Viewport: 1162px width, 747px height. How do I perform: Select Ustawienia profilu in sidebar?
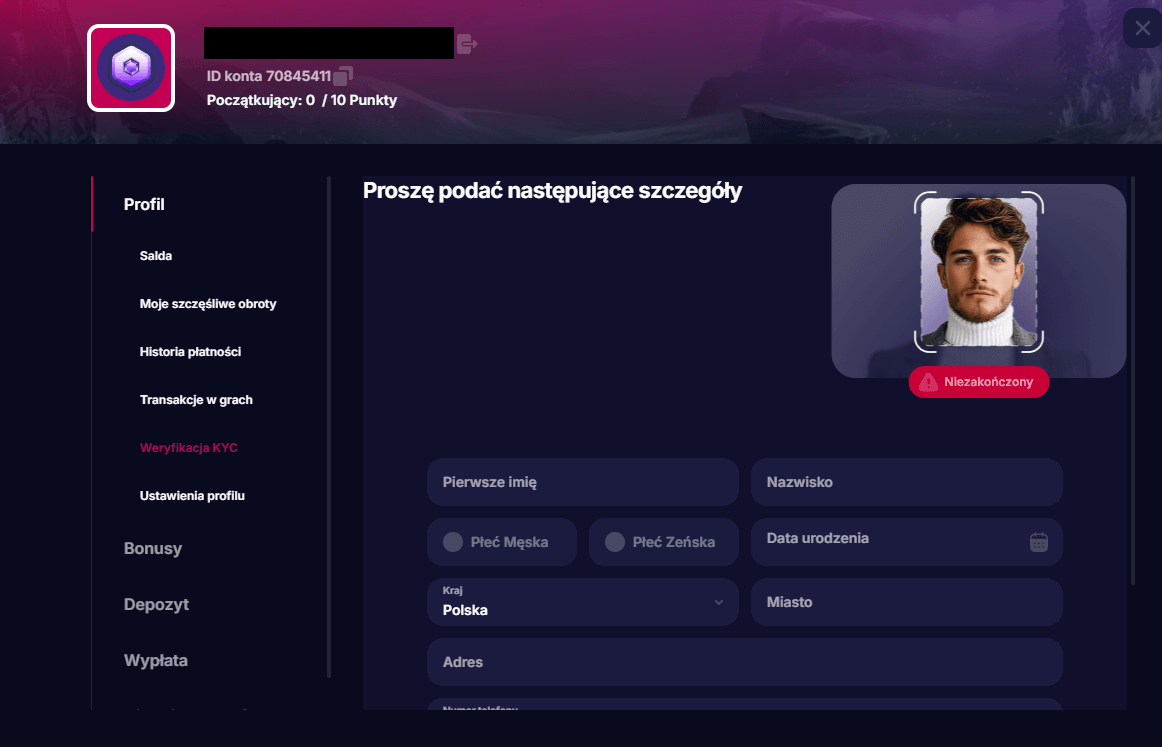192,496
